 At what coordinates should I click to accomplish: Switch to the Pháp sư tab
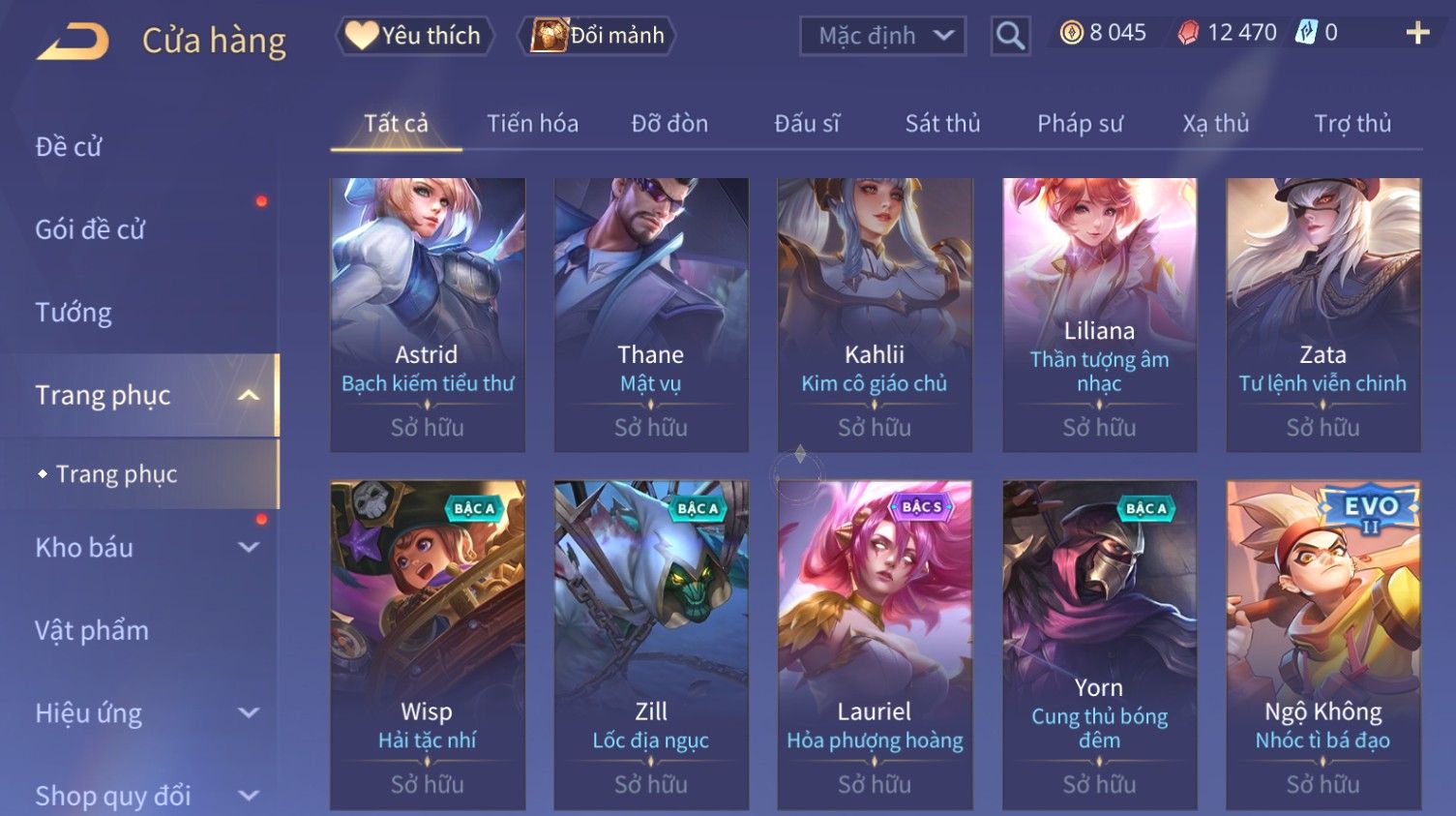pyautogui.click(x=1080, y=124)
